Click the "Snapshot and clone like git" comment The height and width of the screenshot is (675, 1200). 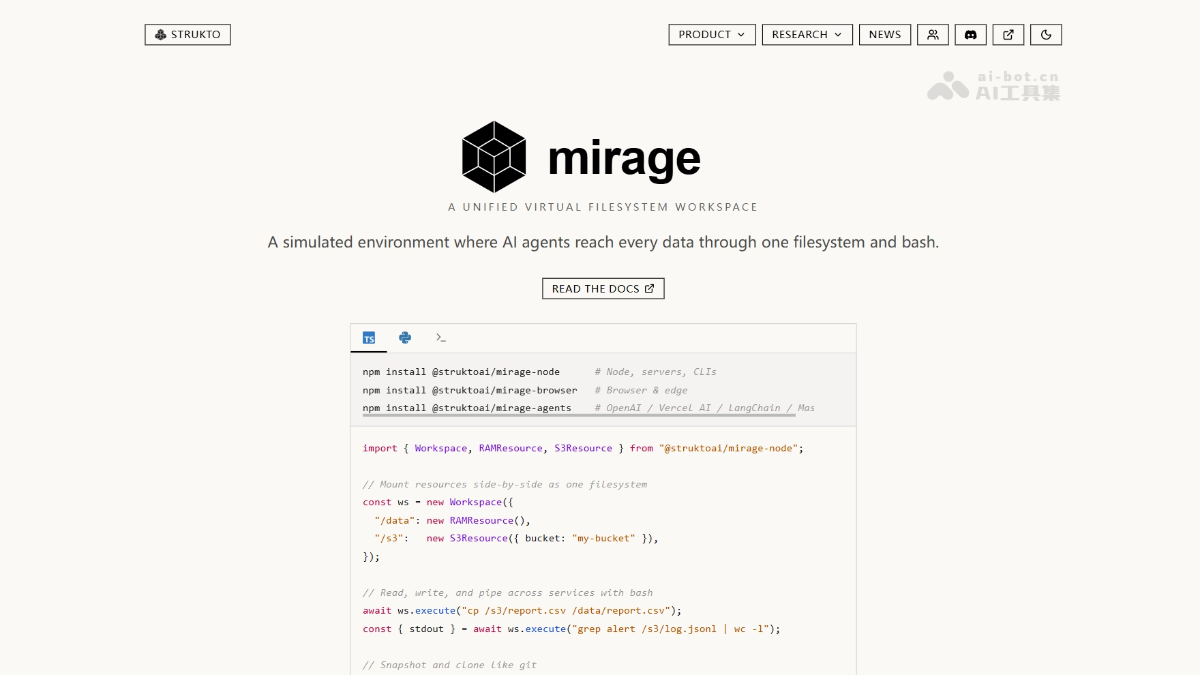pyautogui.click(x=450, y=665)
